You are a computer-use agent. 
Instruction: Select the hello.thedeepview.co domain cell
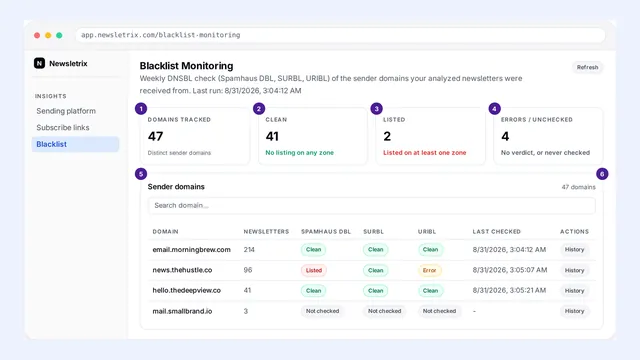pos(187,290)
